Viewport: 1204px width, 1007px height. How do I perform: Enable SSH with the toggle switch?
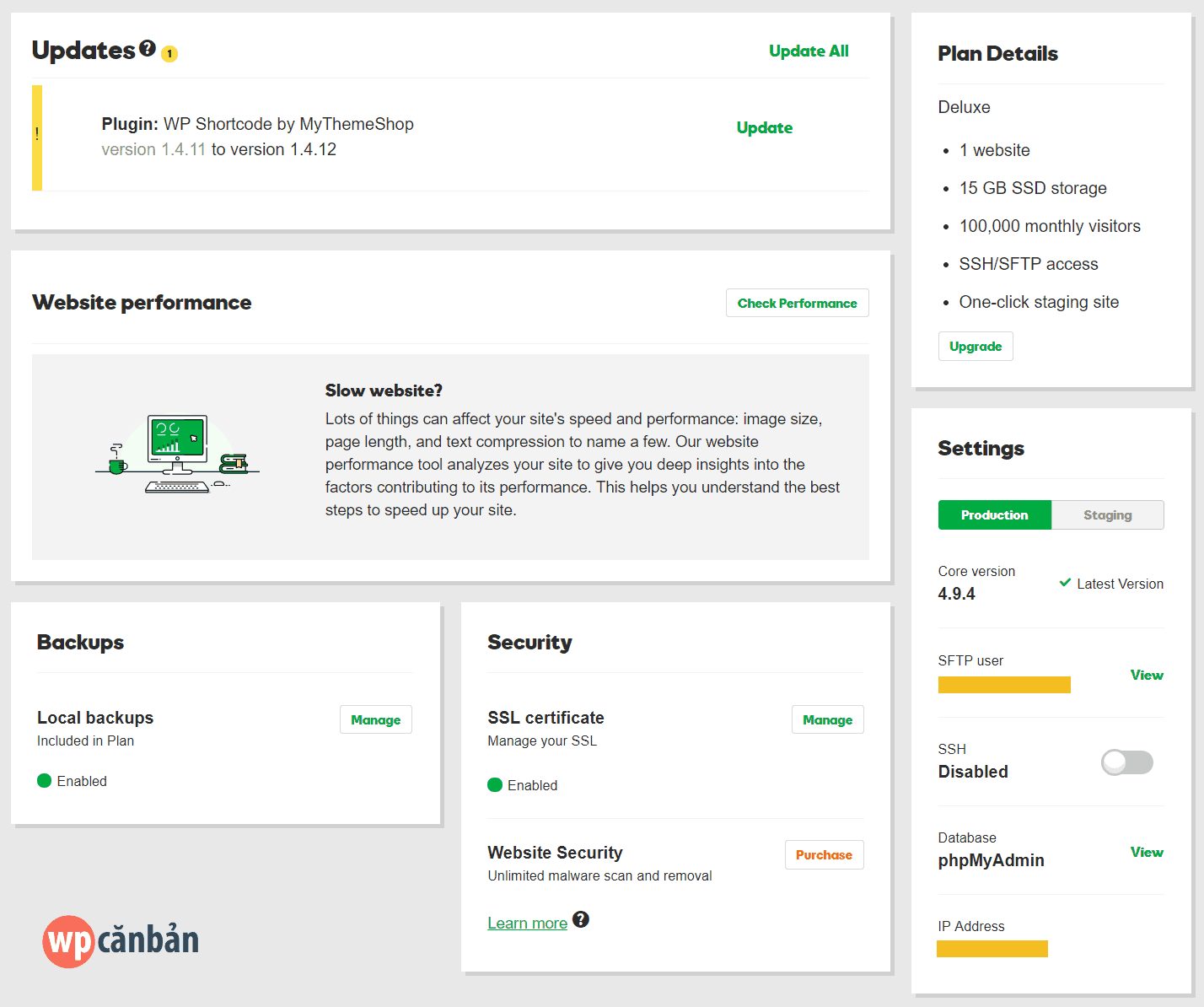pos(1126,762)
